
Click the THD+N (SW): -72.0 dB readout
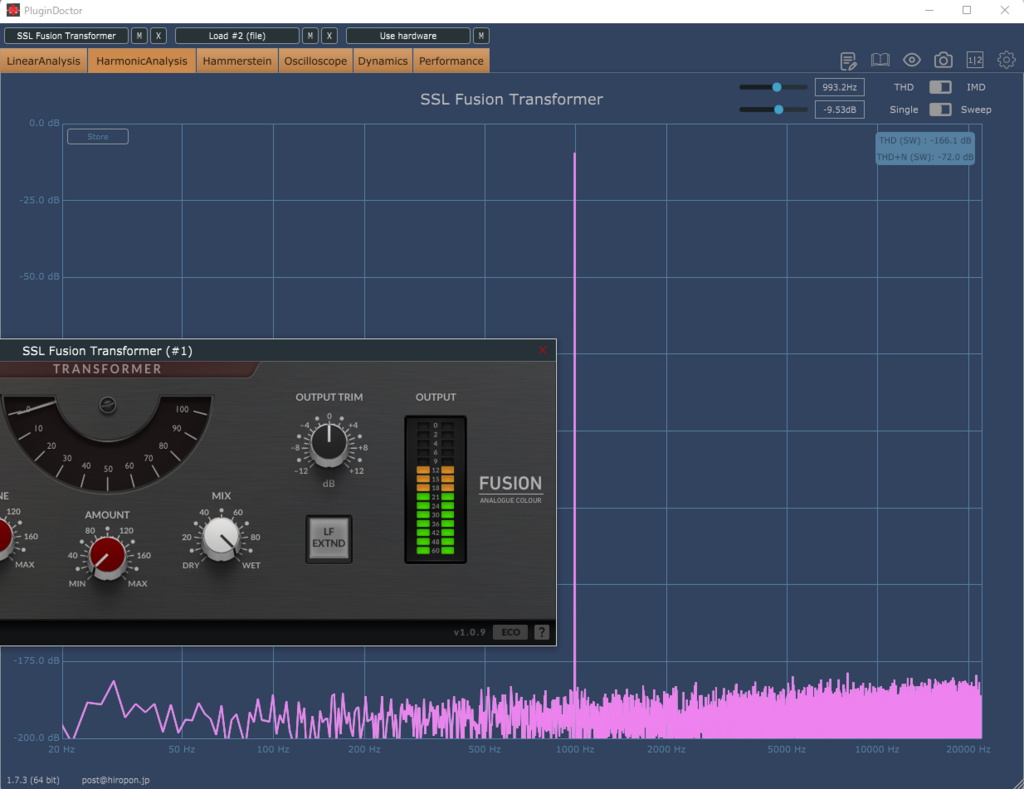[x=925, y=157]
